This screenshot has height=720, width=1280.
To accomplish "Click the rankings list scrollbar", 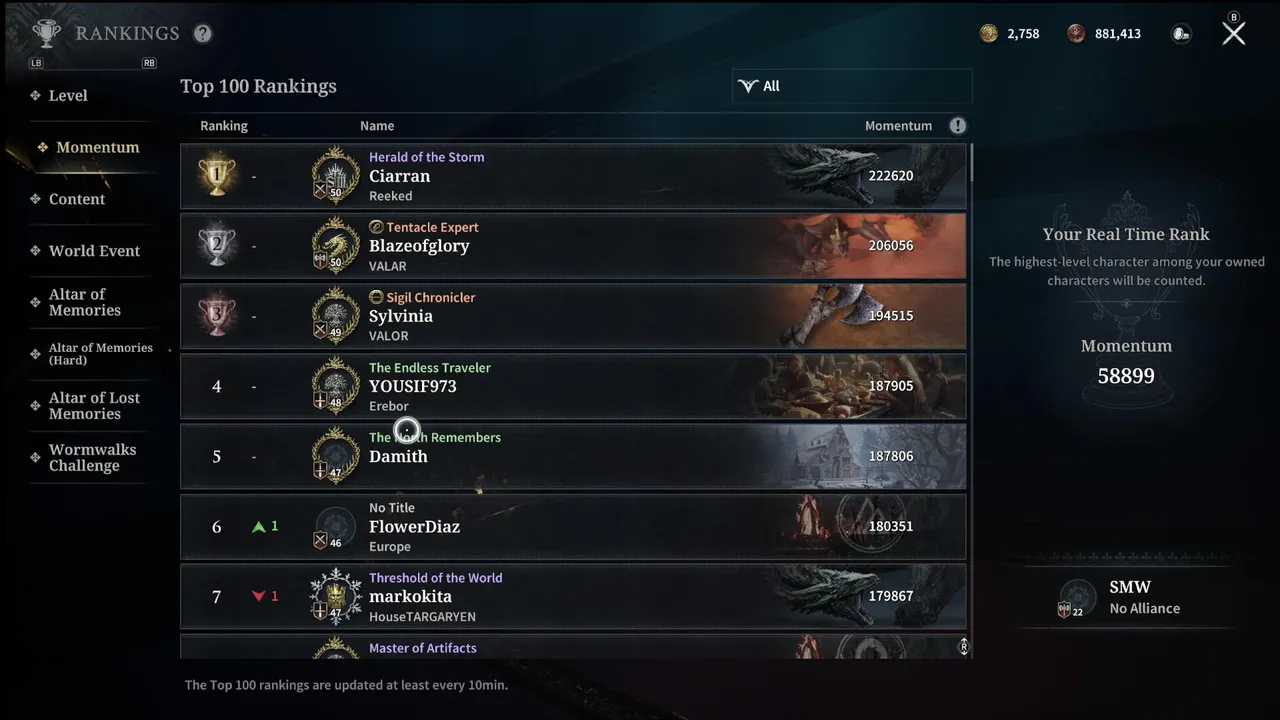I will (x=970, y=161).
